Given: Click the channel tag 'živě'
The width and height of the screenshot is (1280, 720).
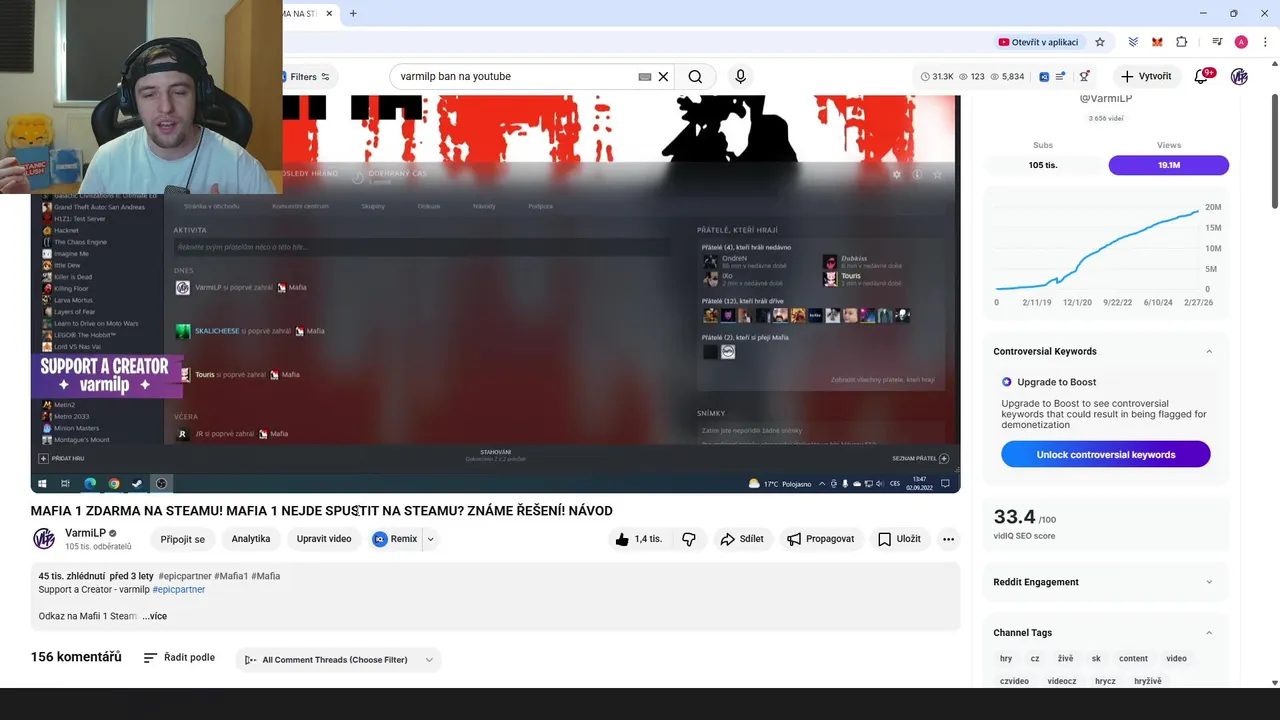Looking at the screenshot, I should point(1065,659).
